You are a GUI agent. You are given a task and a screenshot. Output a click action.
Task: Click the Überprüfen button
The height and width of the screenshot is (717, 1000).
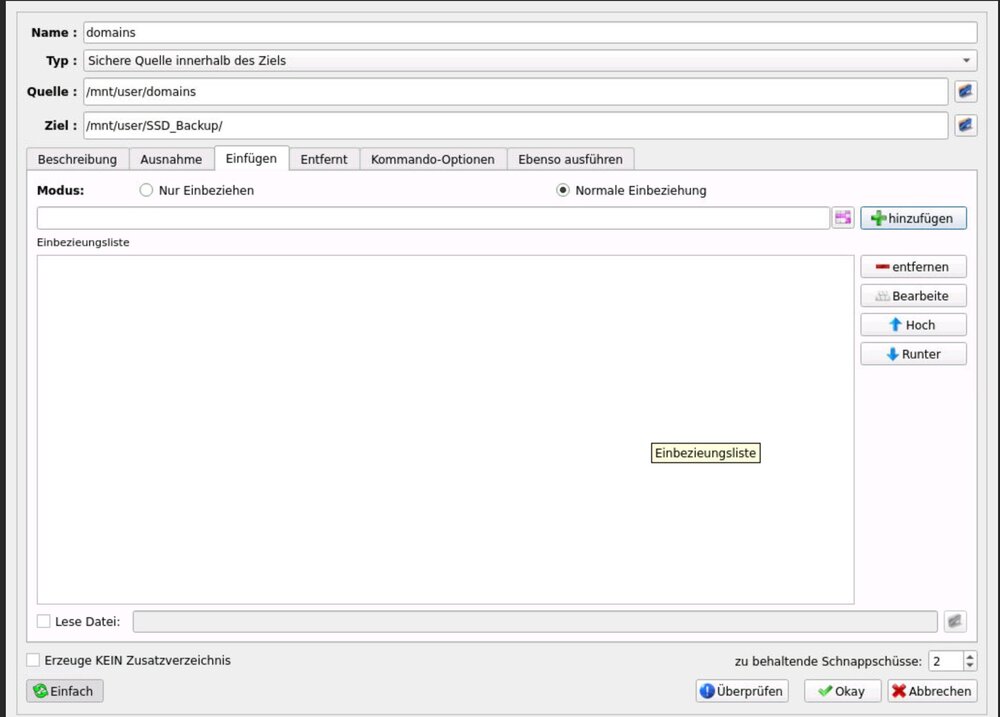click(x=742, y=691)
